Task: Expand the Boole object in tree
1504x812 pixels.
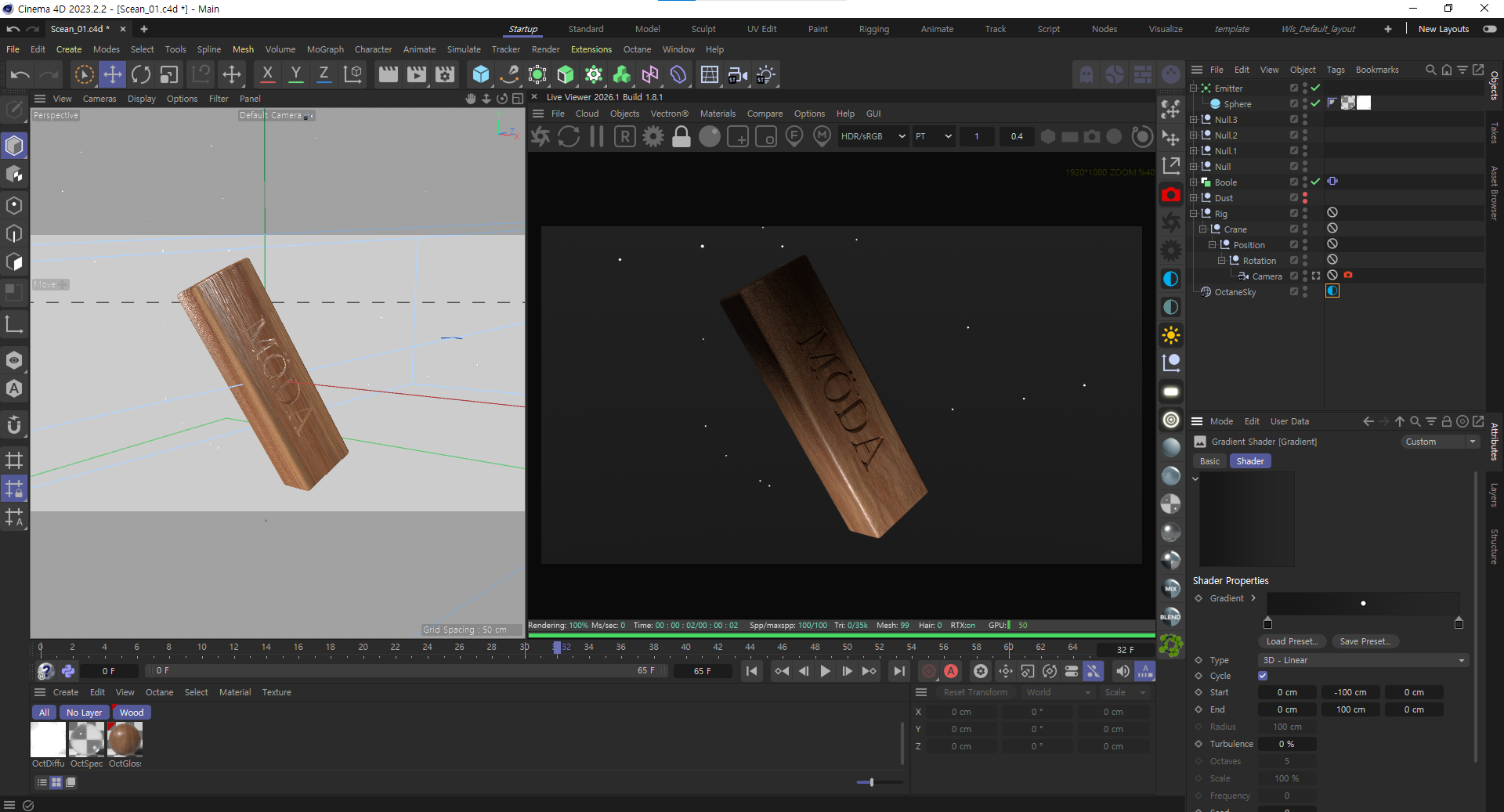Action: pos(1194,182)
